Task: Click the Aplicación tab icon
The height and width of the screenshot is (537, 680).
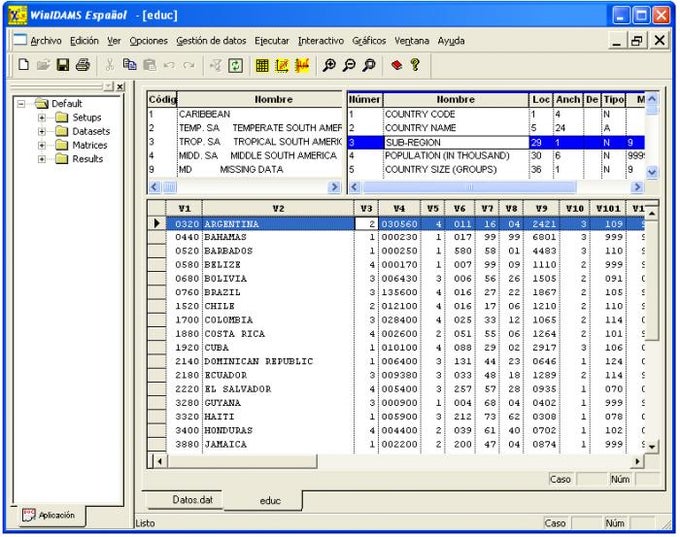Action: (29, 515)
